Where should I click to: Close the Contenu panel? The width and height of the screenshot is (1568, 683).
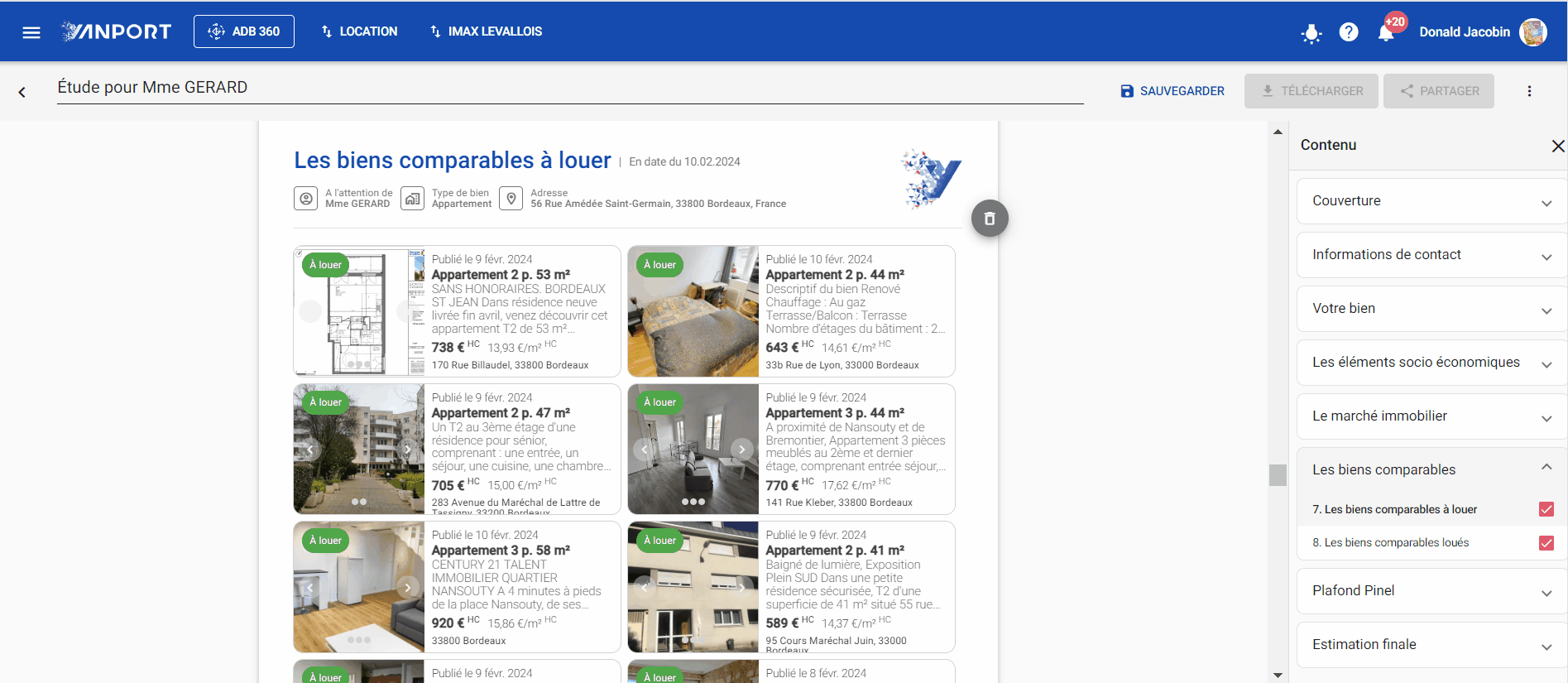coord(1558,146)
